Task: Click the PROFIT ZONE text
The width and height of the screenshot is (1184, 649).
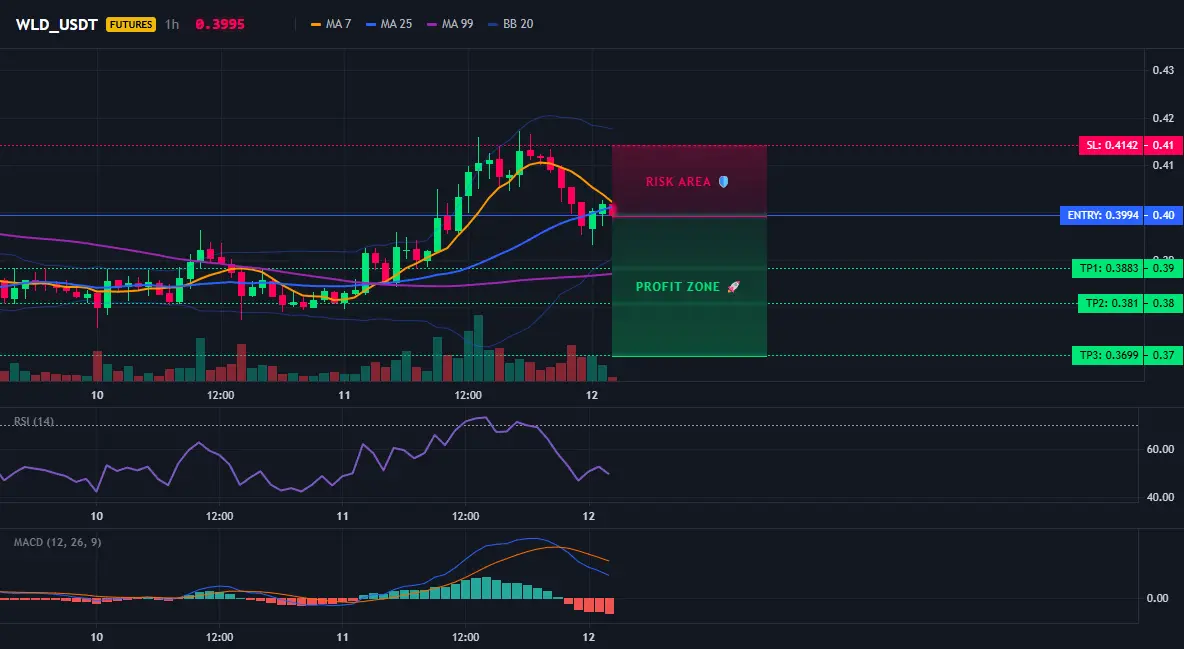Action: pyautogui.click(x=678, y=287)
